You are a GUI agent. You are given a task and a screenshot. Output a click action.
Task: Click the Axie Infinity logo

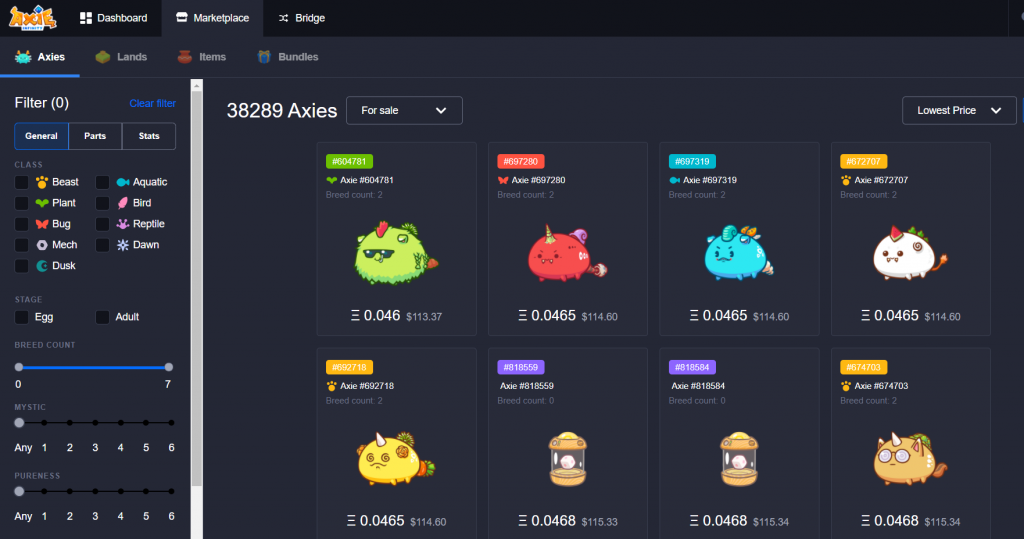pos(33,18)
